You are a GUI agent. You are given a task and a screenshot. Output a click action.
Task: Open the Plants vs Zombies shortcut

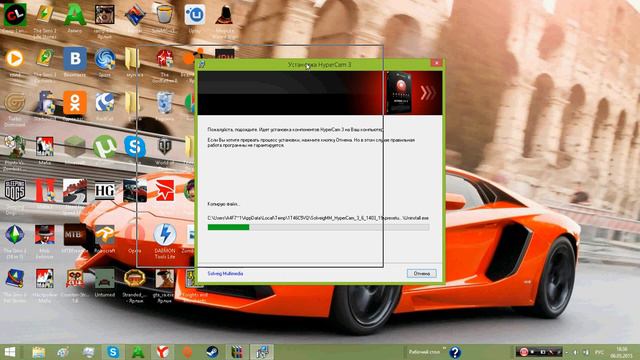pyautogui.click(x=15, y=147)
